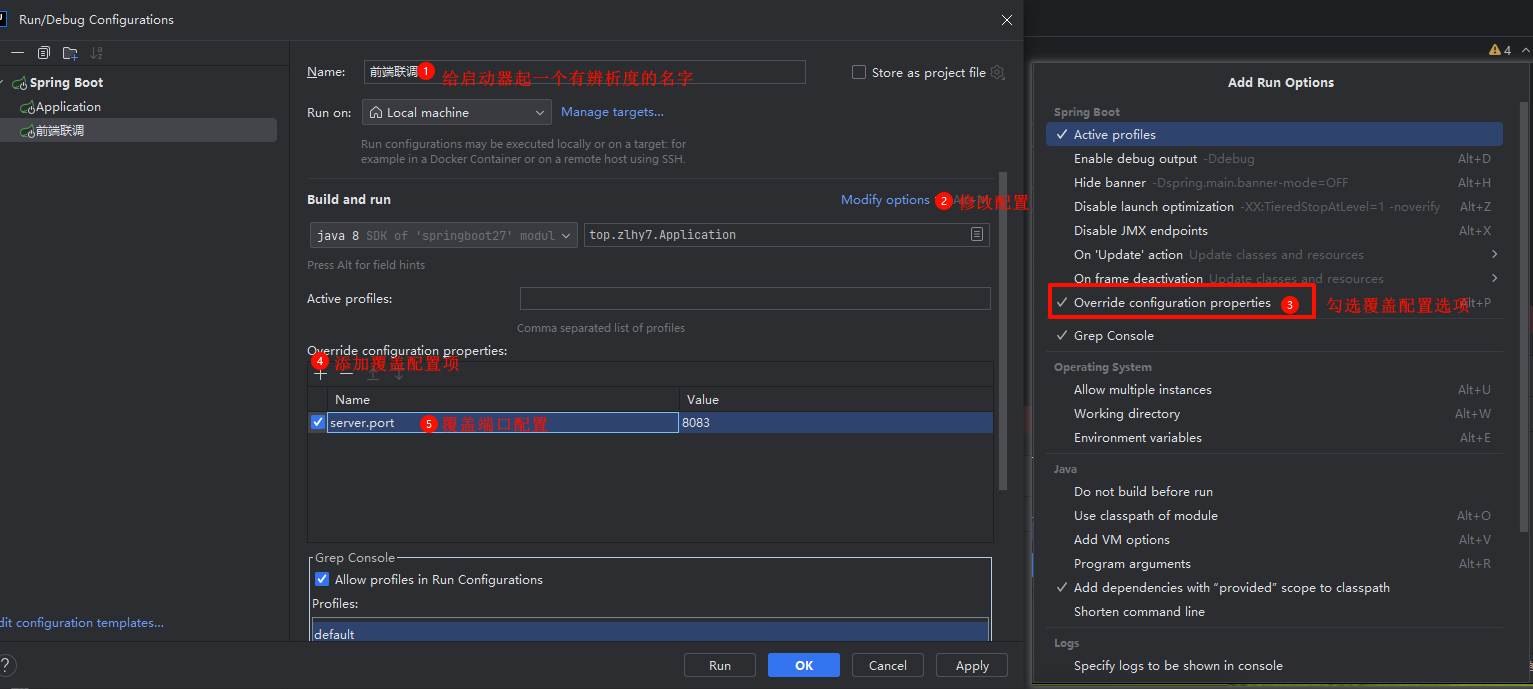Image resolution: width=1533 pixels, height=689 pixels.
Task: Add a new override property with plus icon
Action: pos(320,374)
